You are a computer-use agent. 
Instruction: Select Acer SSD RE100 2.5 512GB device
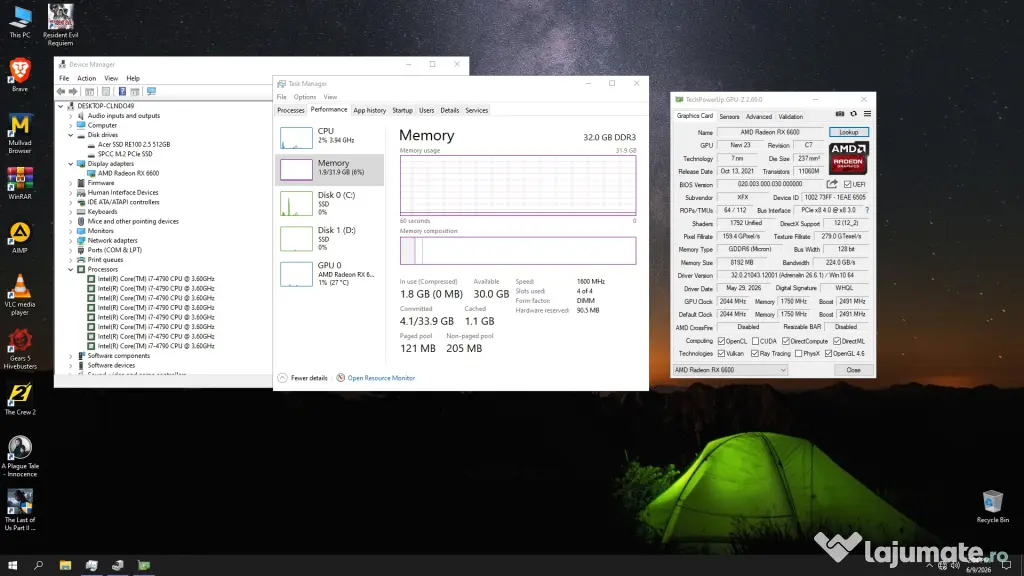pos(134,144)
